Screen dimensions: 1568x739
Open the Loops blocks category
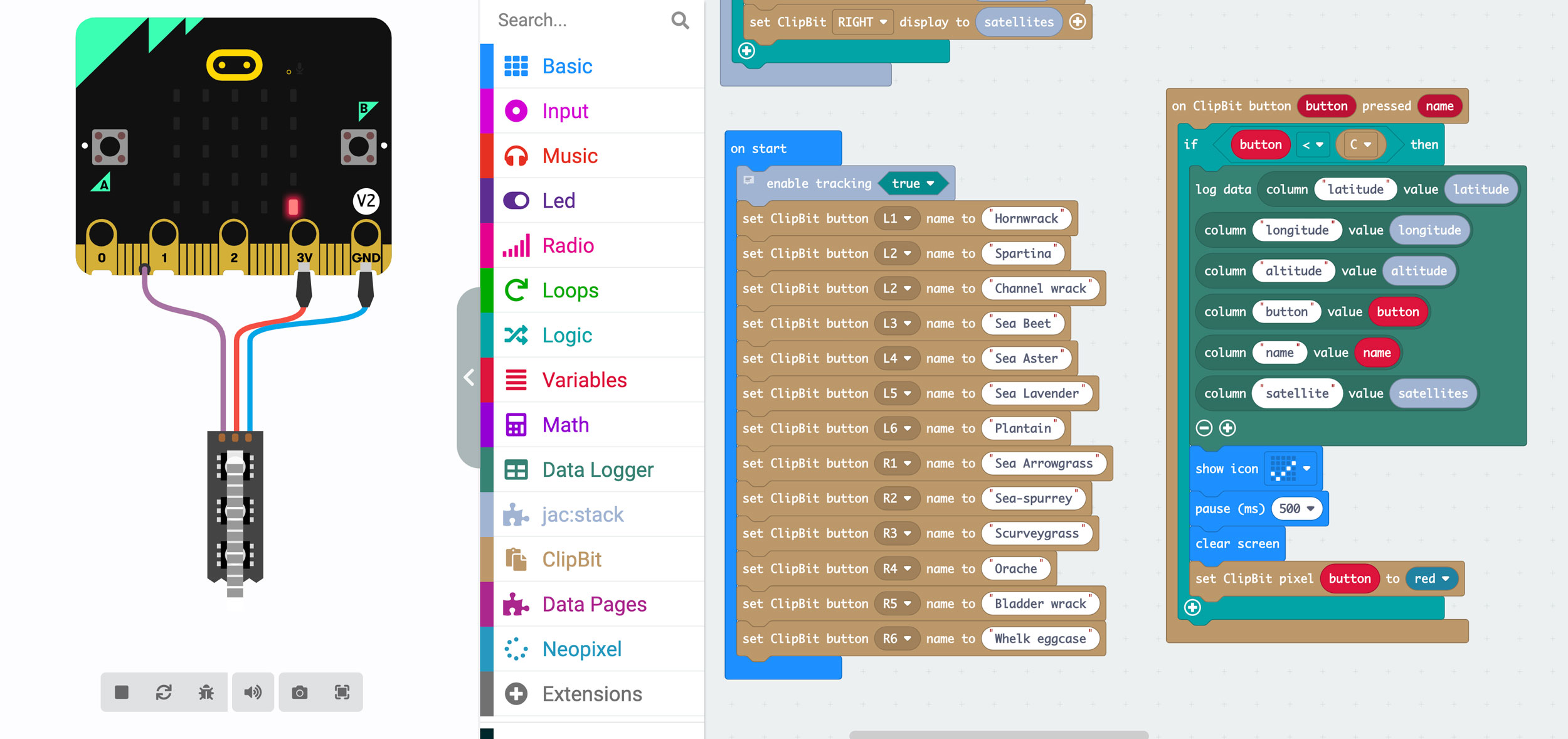pos(592,290)
